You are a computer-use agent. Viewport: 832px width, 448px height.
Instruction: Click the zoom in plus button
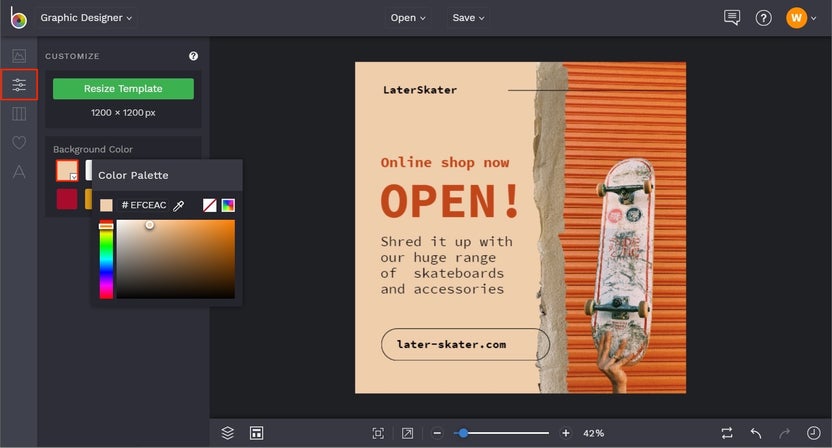566,433
